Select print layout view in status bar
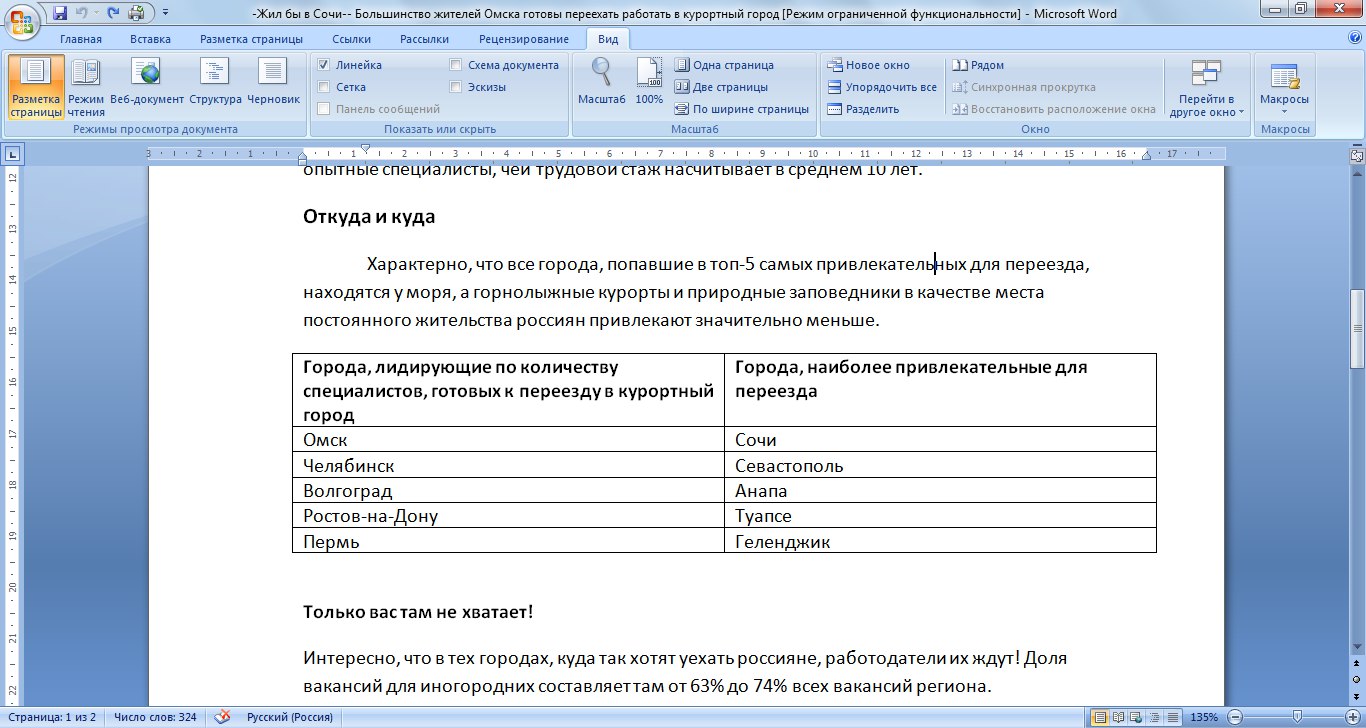 tap(1100, 717)
